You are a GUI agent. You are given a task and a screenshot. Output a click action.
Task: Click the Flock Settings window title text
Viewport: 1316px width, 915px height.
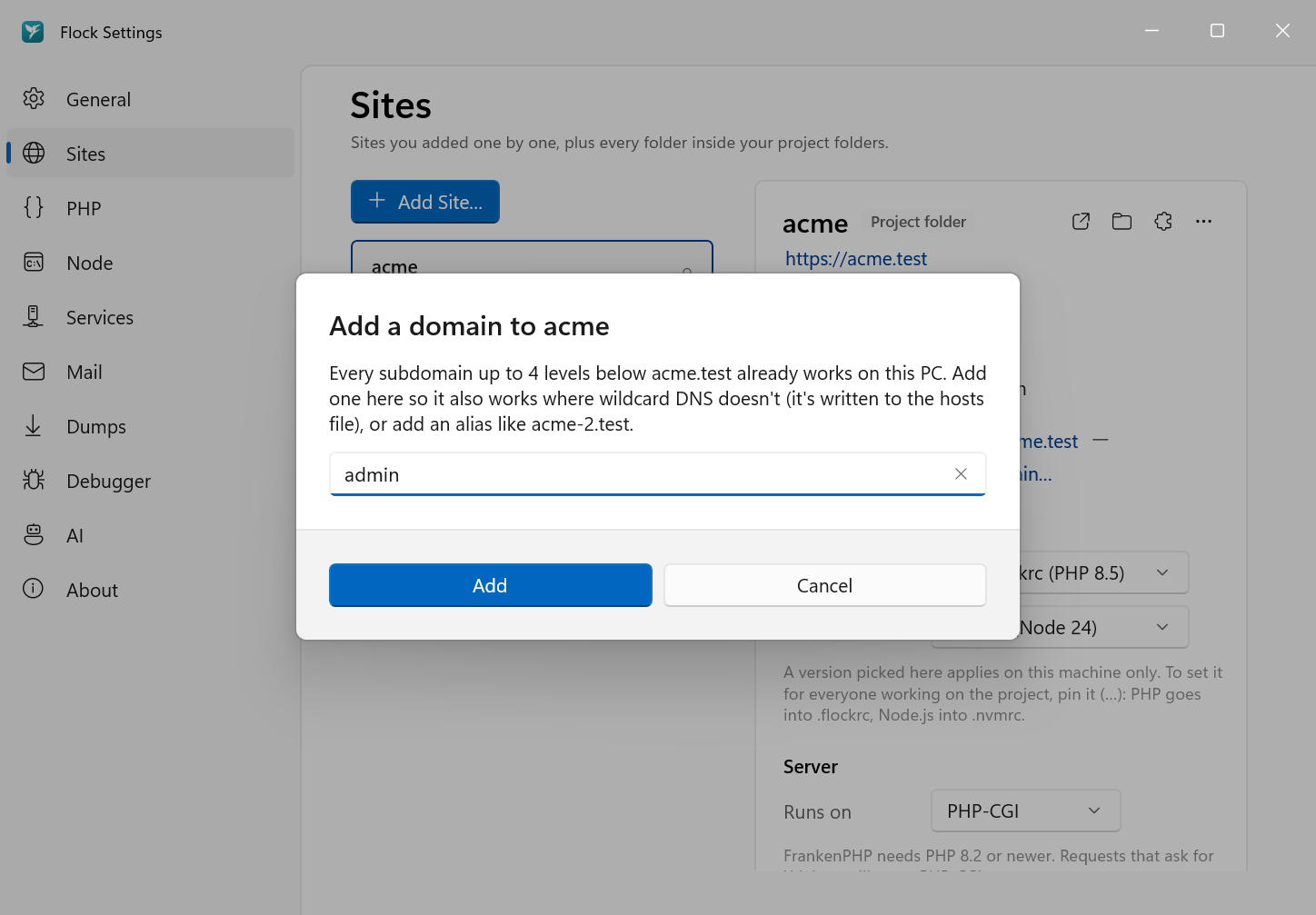[x=111, y=33]
